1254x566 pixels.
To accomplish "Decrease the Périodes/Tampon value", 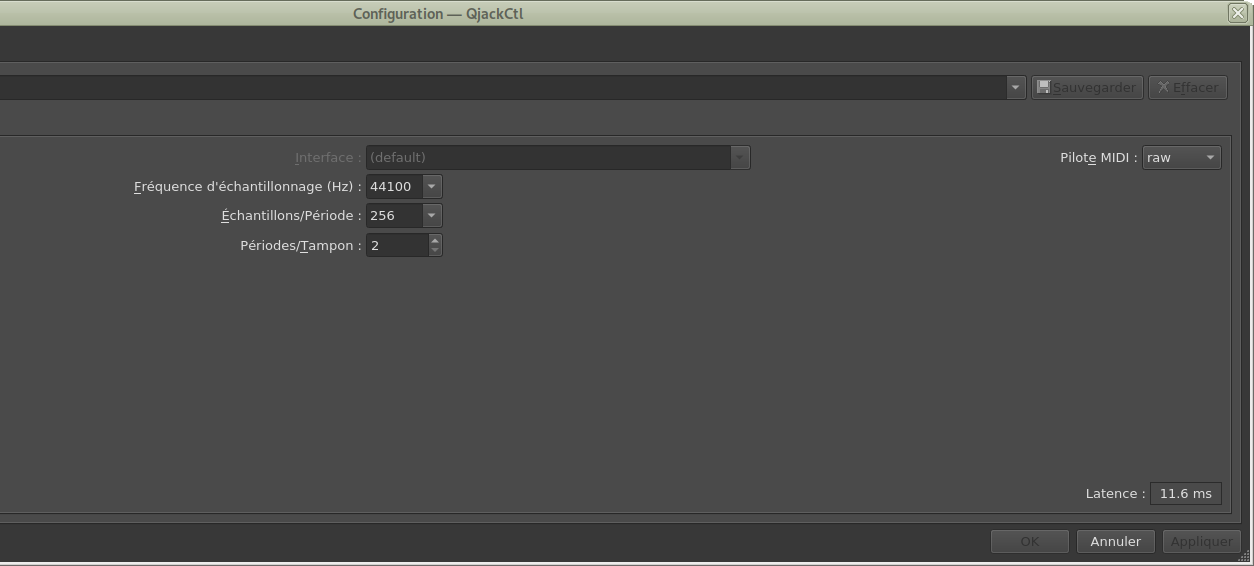I will pos(435,250).
